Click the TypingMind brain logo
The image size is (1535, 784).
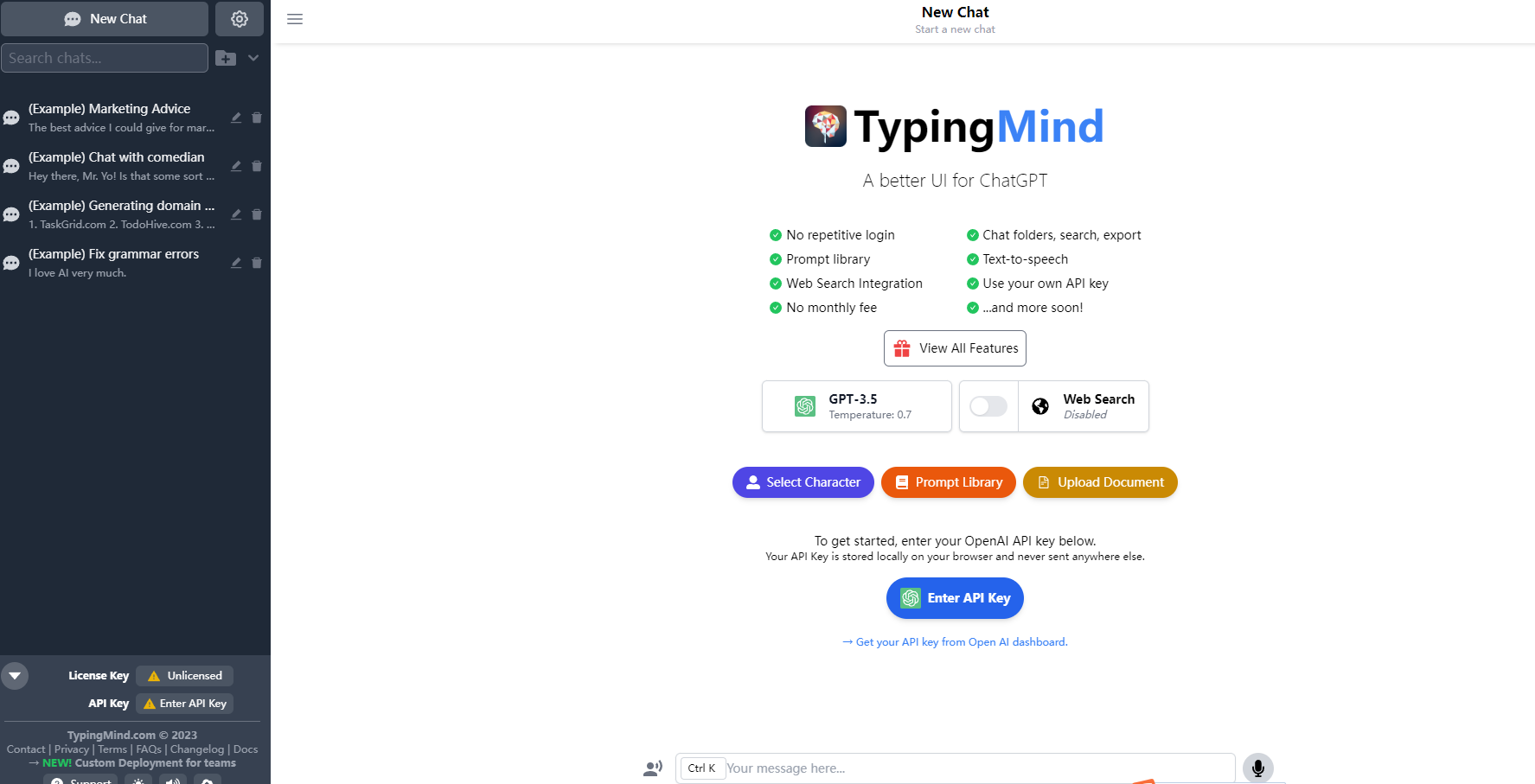(x=826, y=126)
